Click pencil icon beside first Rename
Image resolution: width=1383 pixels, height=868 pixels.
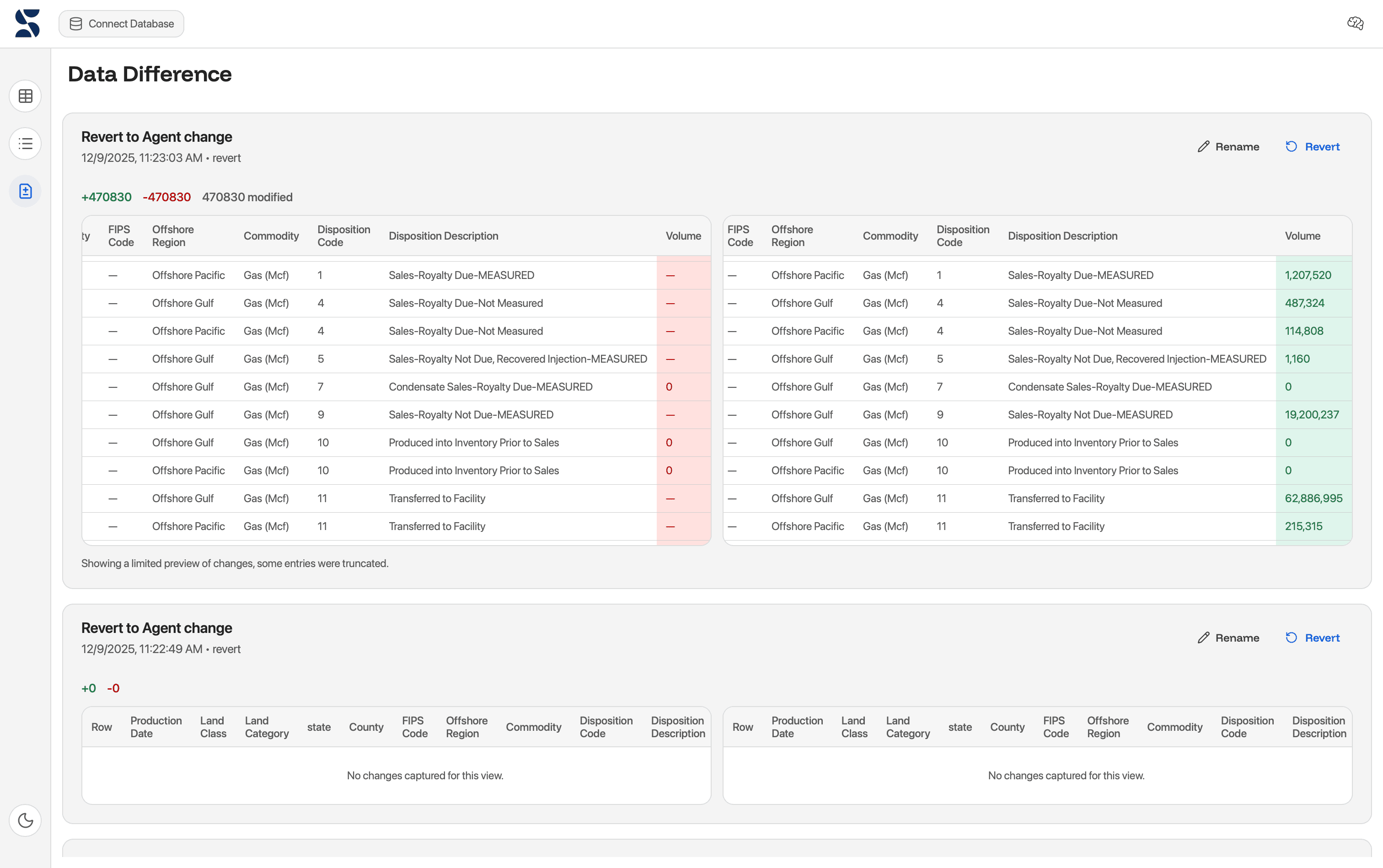click(x=1203, y=147)
